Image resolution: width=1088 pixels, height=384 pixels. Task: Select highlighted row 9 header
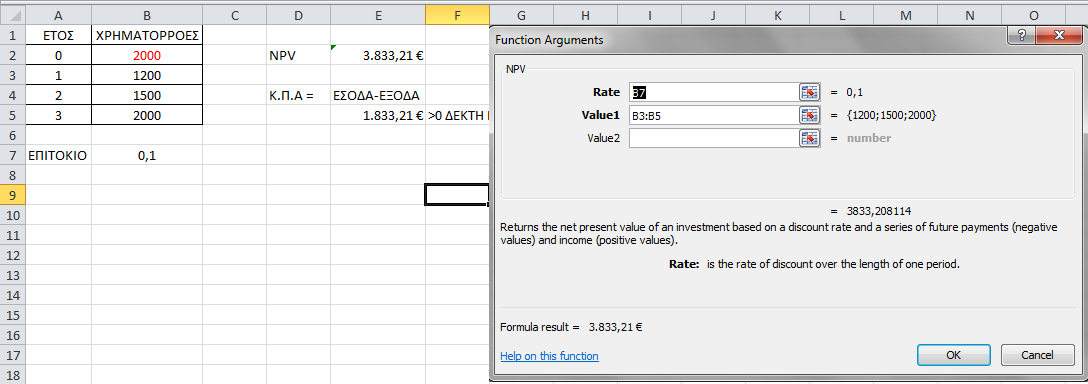pyautogui.click(x=12, y=194)
